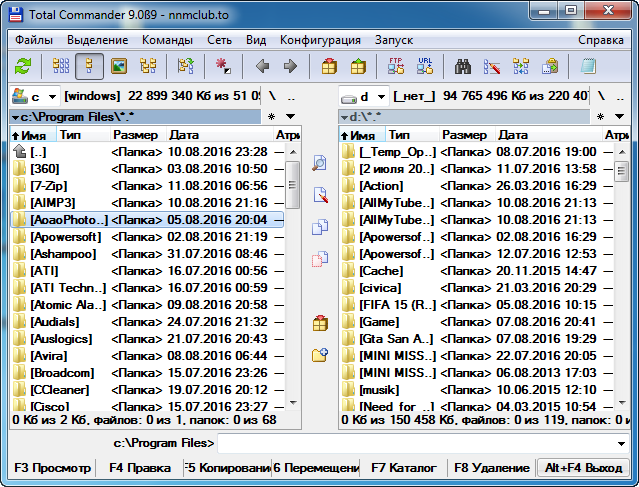Click the red asterisk selection icon
This screenshot has width=639, height=487.
223,66
